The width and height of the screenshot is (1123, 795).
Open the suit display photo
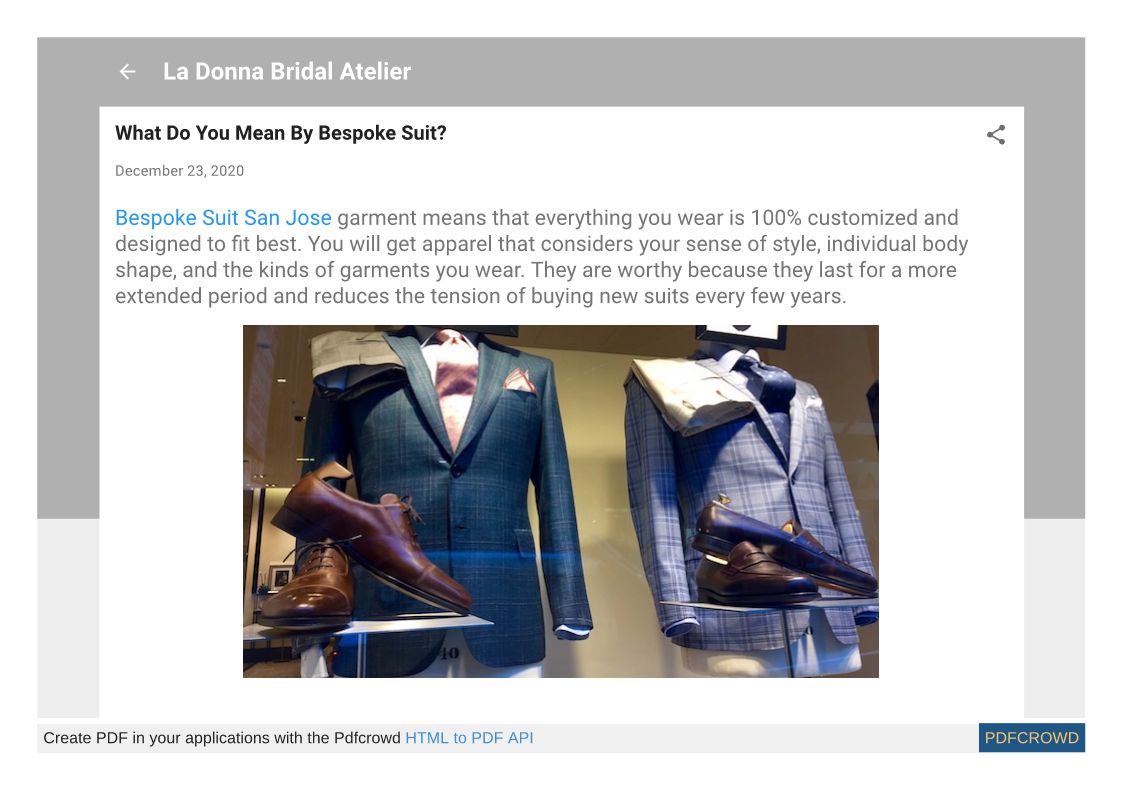tap(561, 501)
